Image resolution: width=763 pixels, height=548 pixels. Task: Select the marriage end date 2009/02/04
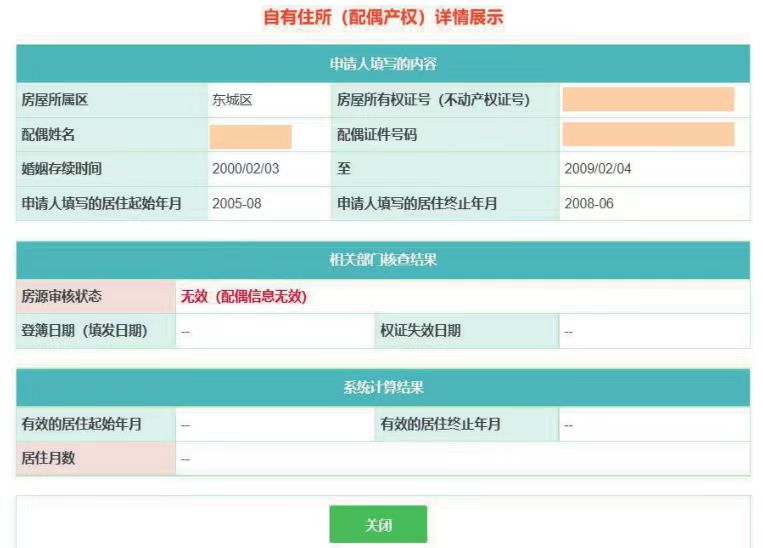pos(598,169)
